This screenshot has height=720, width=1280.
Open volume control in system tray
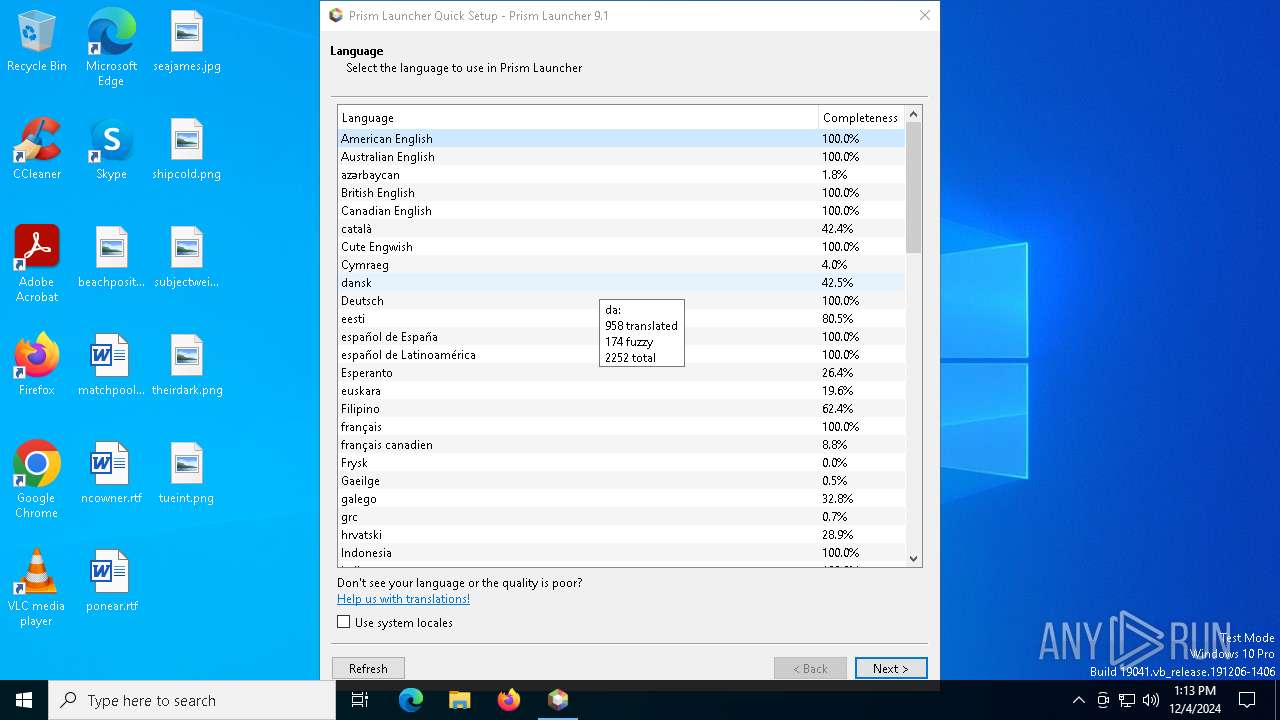[x=1151, y=700]
